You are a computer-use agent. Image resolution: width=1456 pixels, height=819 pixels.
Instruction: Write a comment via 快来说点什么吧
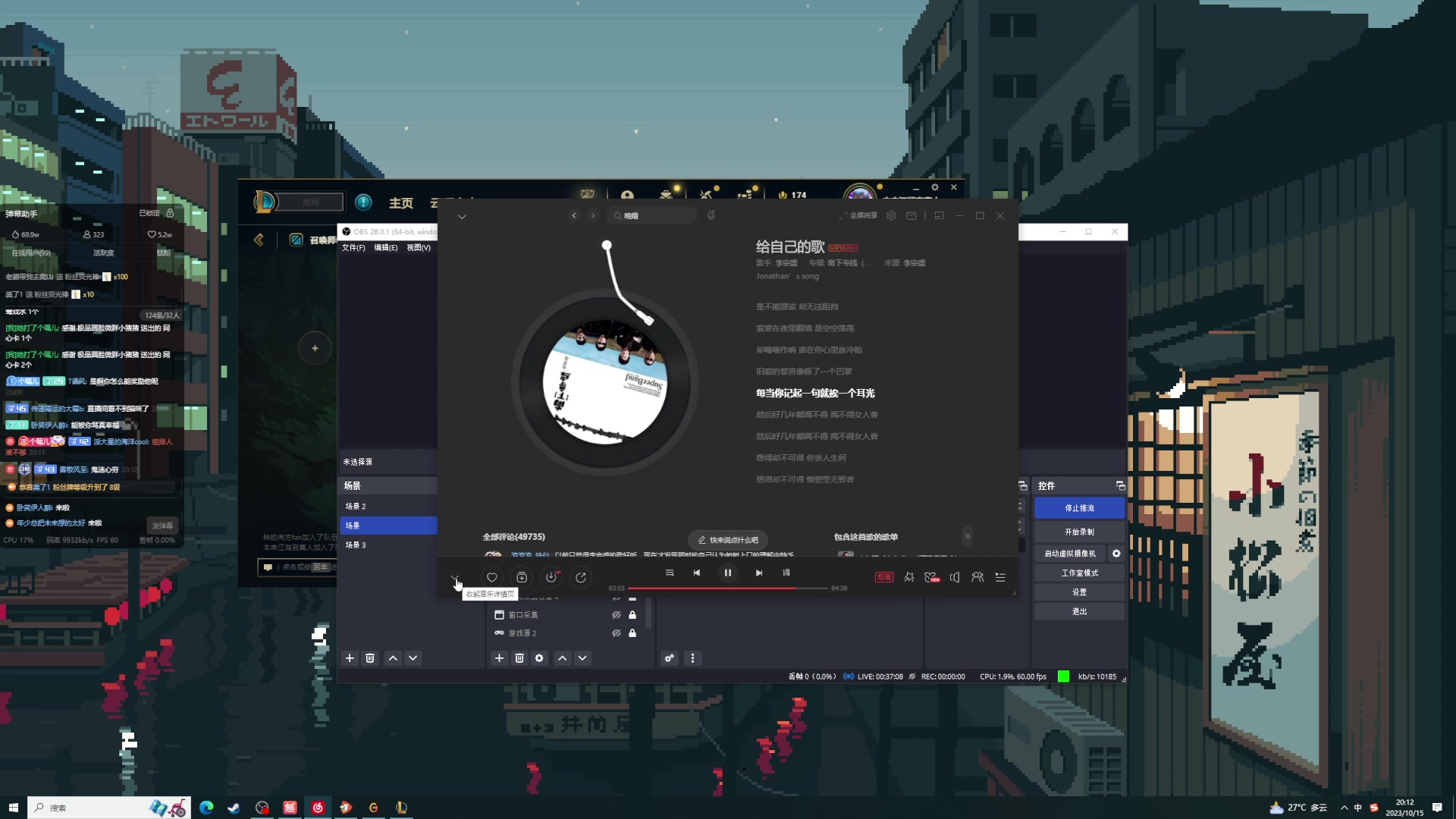coord(728,540)
